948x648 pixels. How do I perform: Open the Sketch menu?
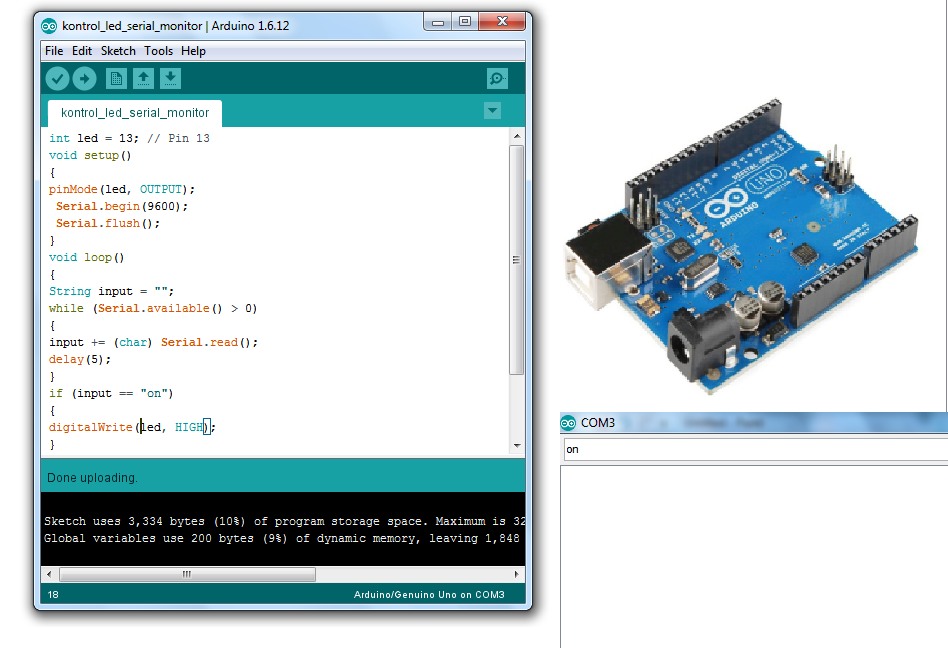tap(118, 51)
